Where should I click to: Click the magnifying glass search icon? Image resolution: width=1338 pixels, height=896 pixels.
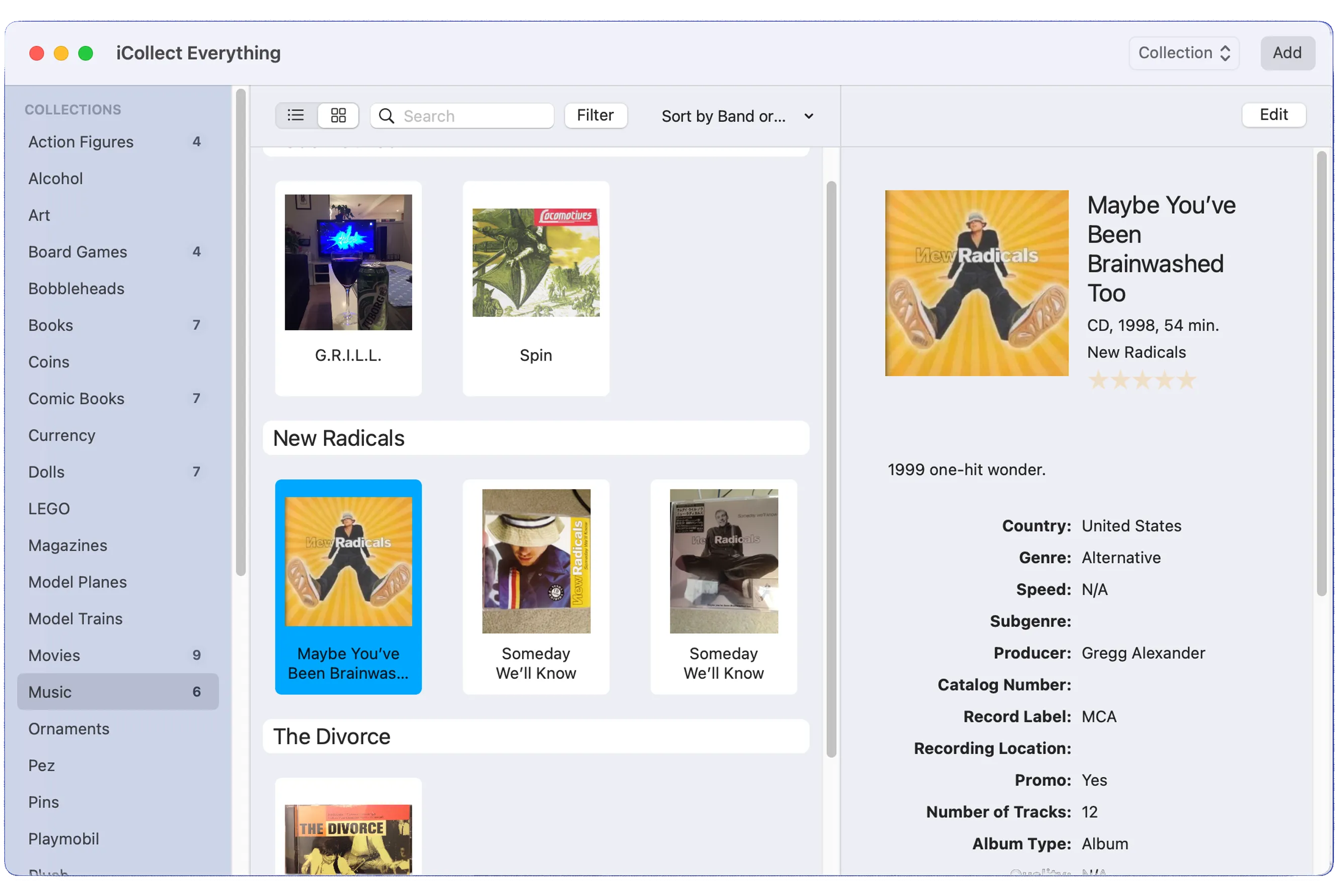coord(387,116)
